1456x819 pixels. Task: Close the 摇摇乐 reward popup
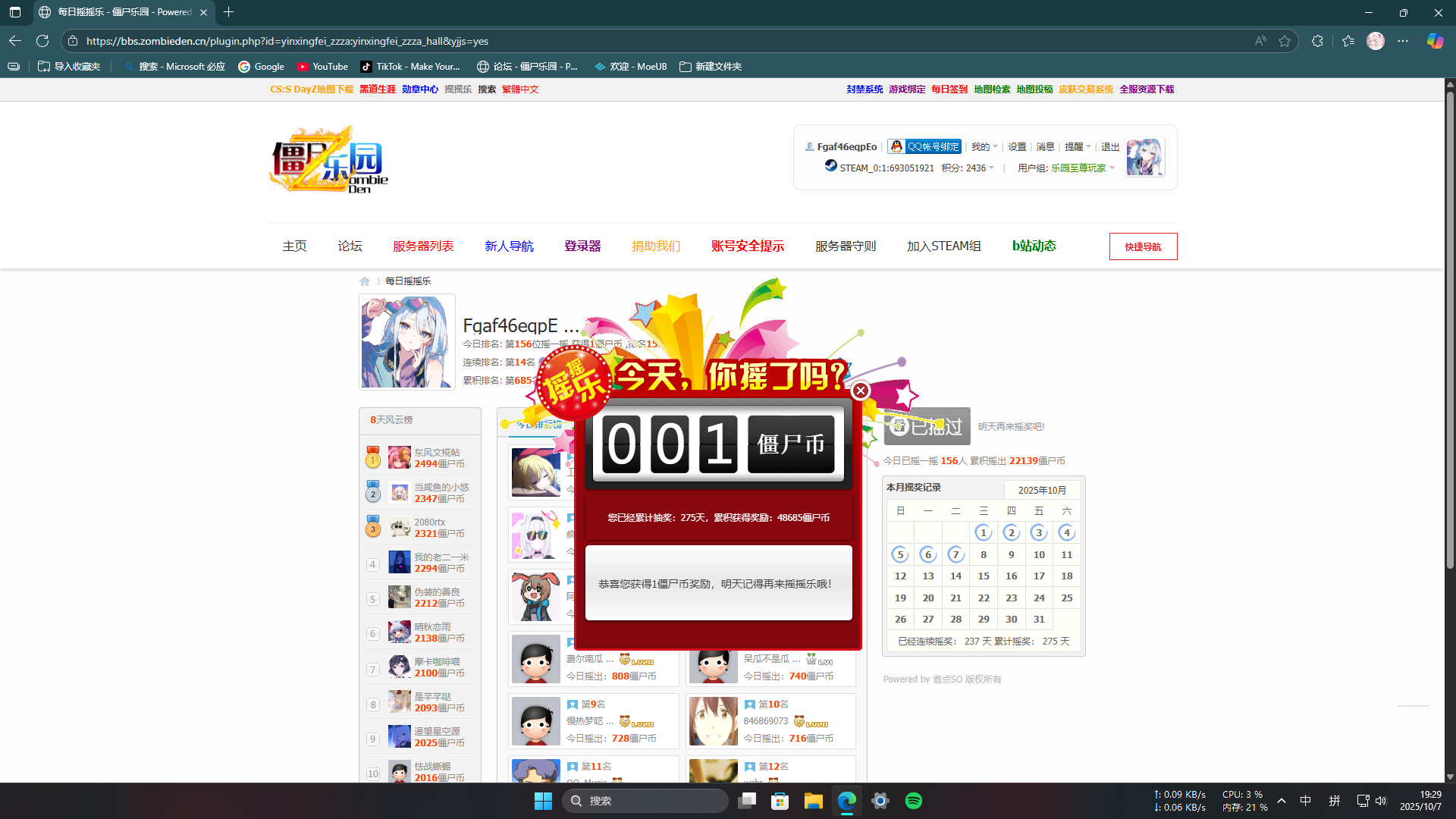pos(860,391)
